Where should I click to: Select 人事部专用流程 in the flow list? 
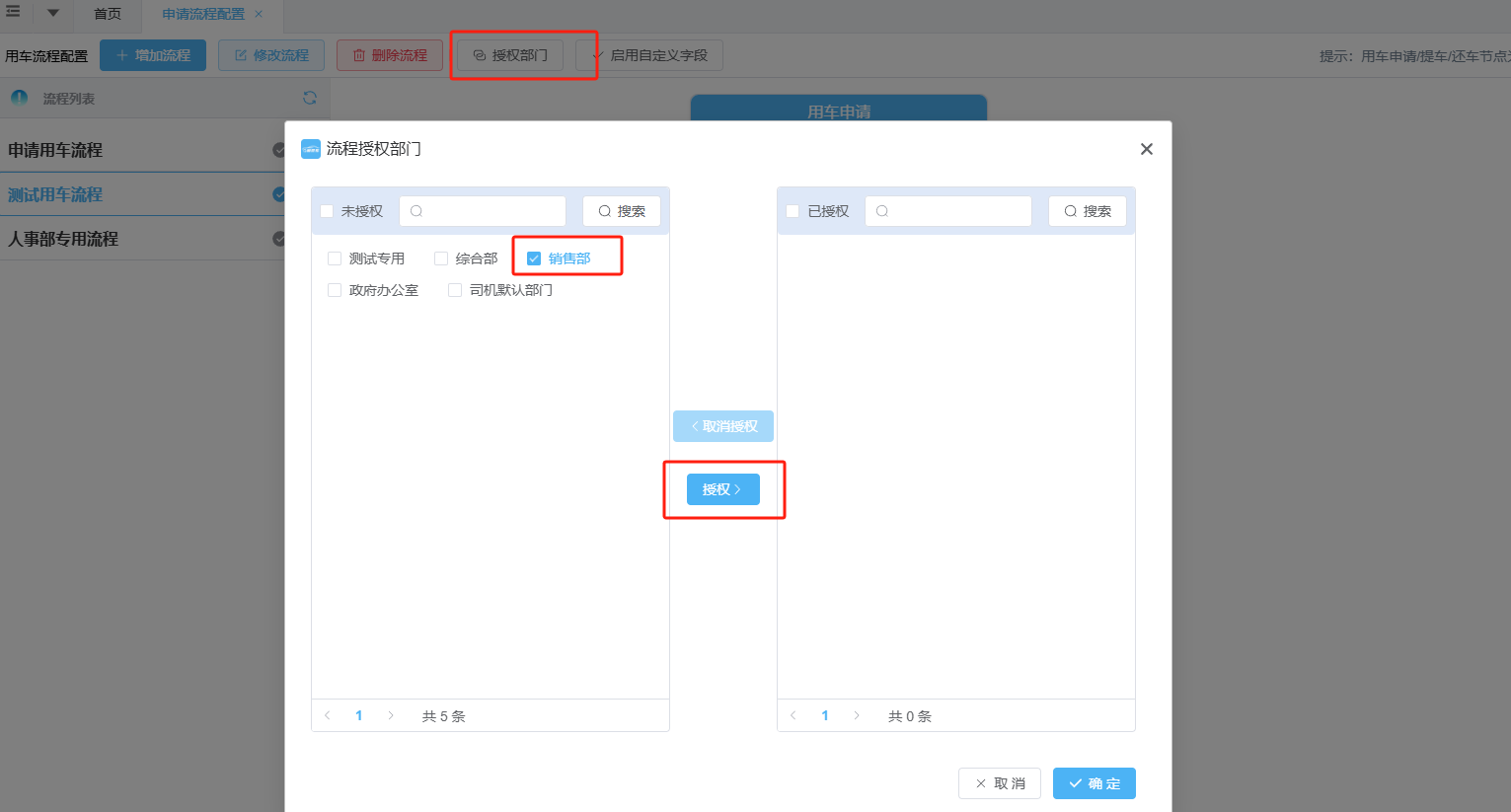[x=63, y=239]
